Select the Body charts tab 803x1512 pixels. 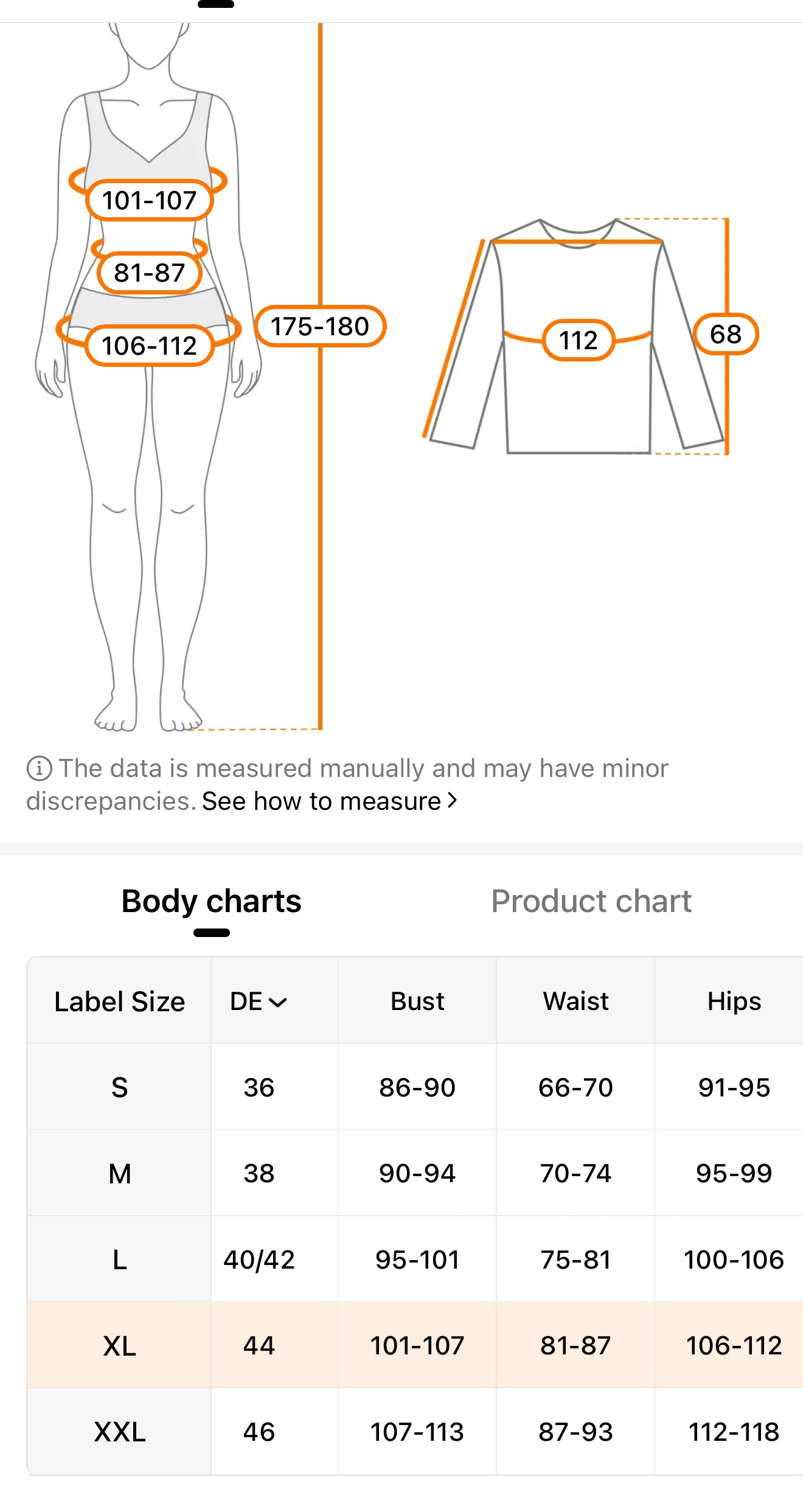pos(211,901)
